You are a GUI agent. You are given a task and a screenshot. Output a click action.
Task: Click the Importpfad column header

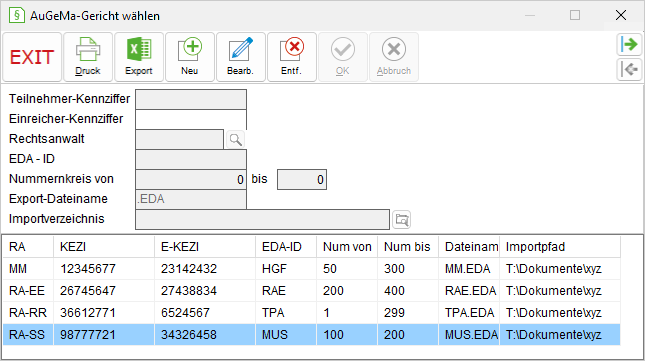[560, 247]
